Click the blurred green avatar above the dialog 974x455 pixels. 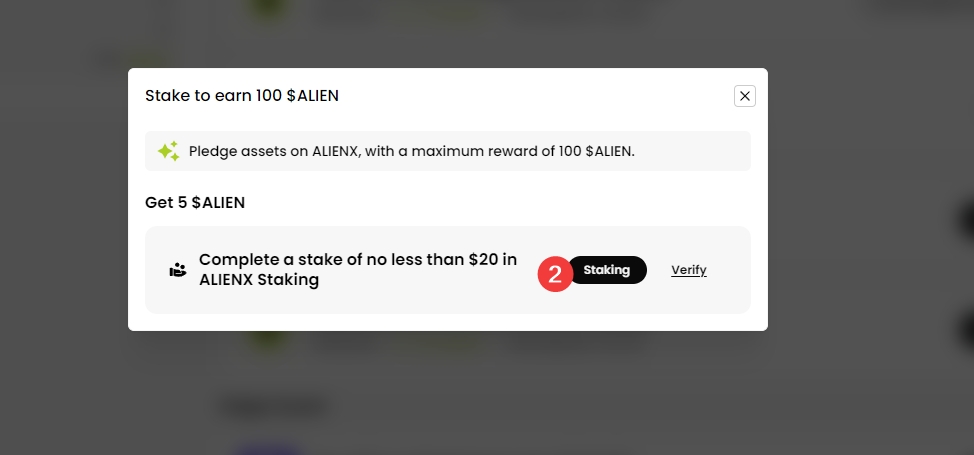[x=268, y=10]
